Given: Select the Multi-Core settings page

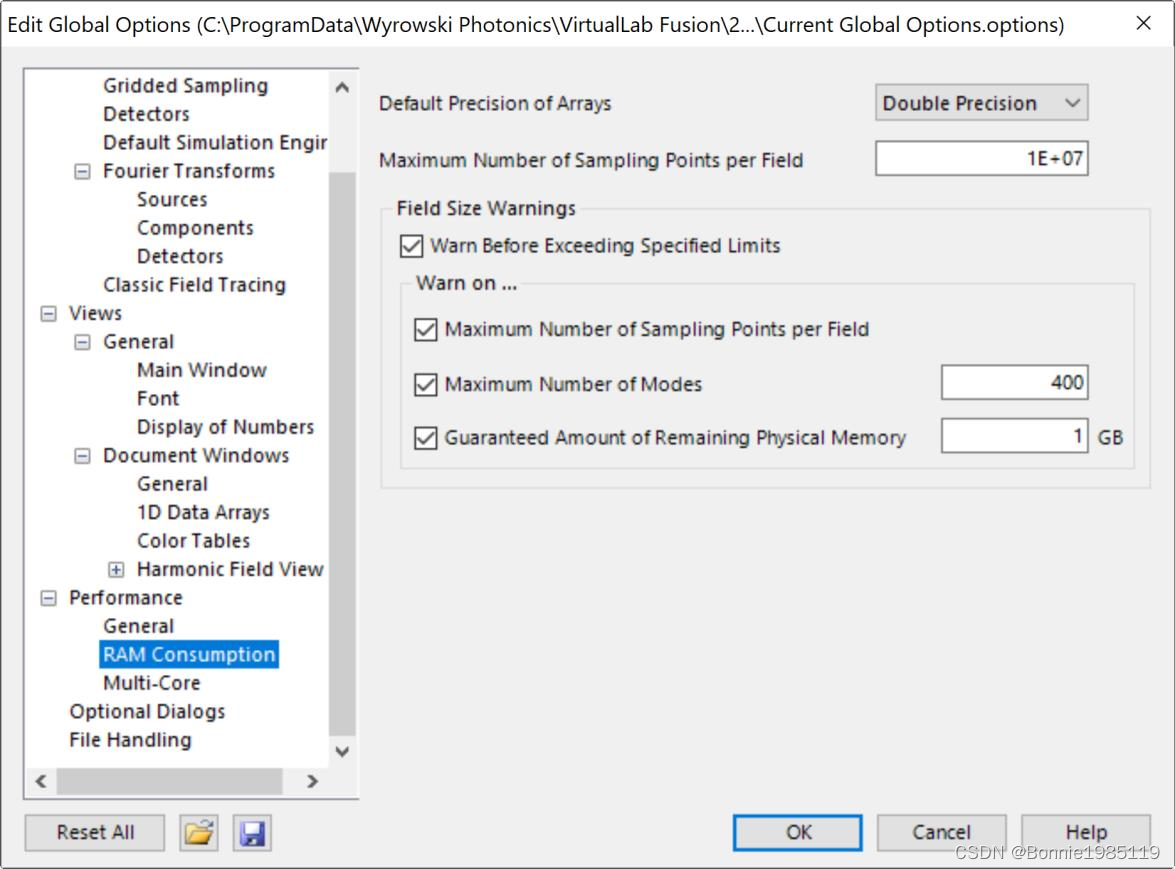Looking at the screenshot, I should (151, 682).
